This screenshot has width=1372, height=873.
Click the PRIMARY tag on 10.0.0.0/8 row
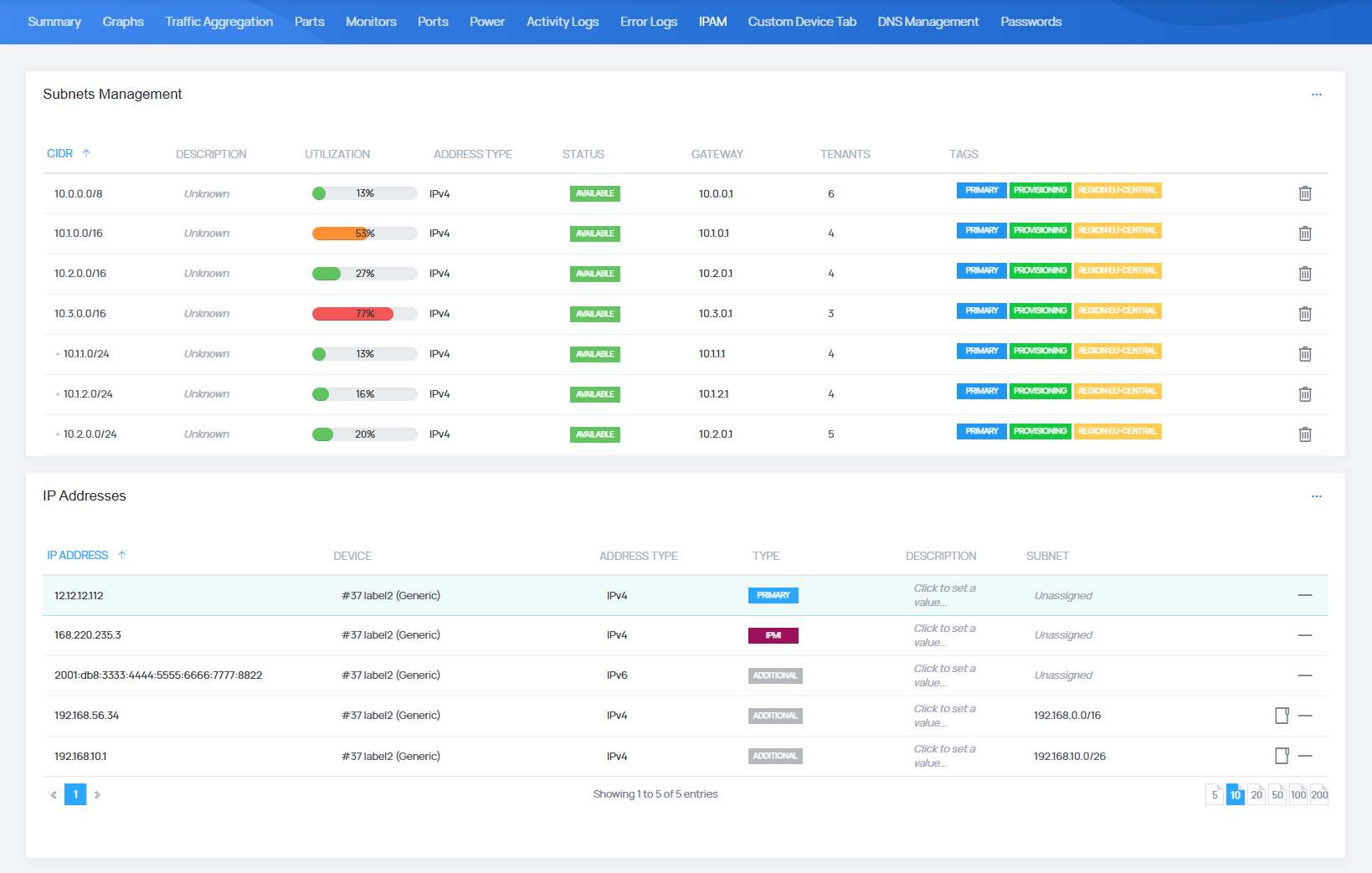[x=982, y=190]
